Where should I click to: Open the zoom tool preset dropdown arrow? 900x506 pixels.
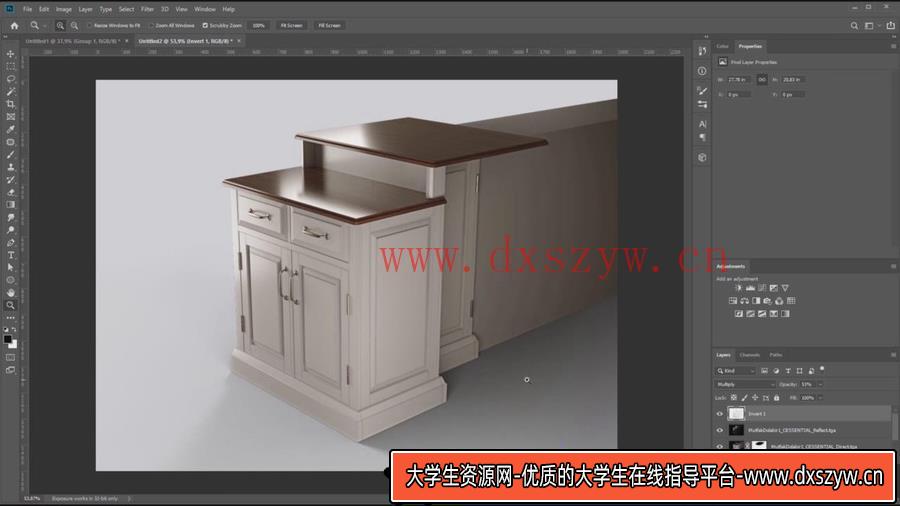coord(45,26)
